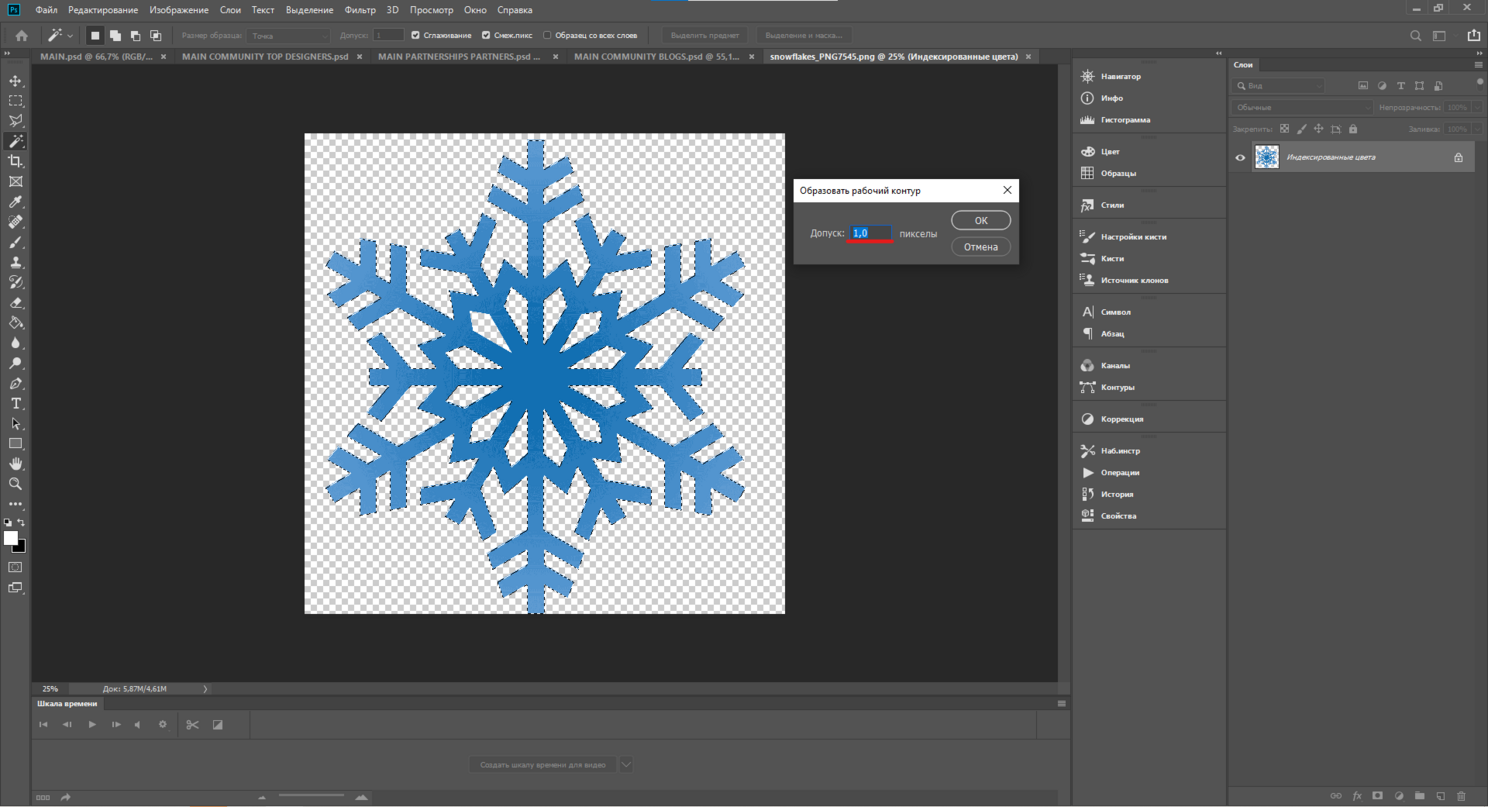Select the Spot Healing Brush tool
Screen dimensions: 1488x807
16,222
